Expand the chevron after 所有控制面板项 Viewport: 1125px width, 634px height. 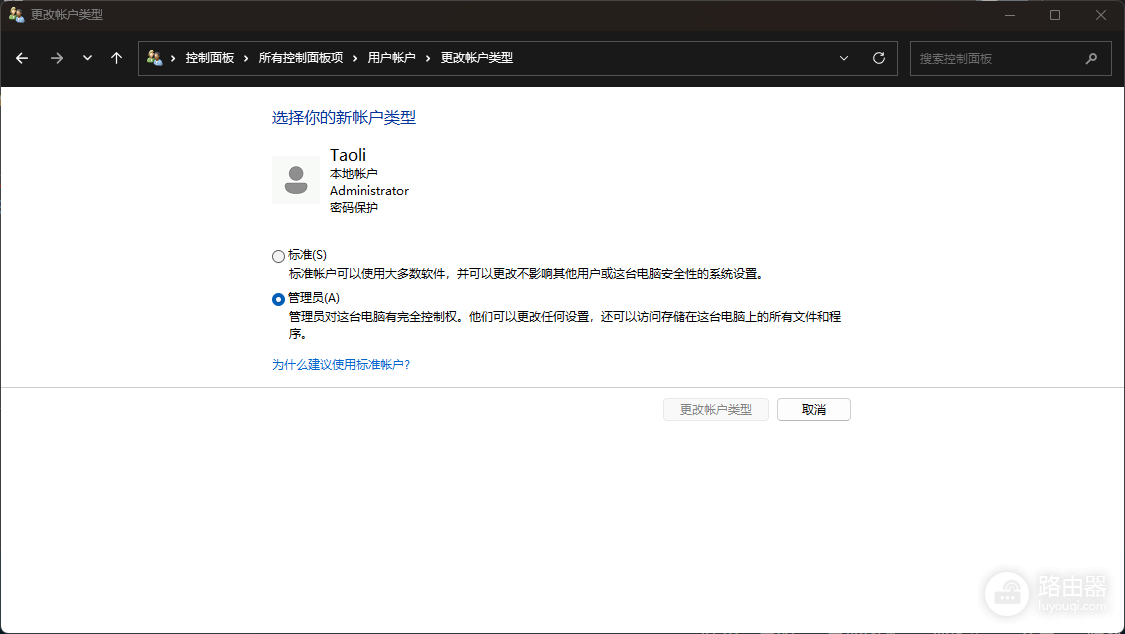(x=355, y=58)
